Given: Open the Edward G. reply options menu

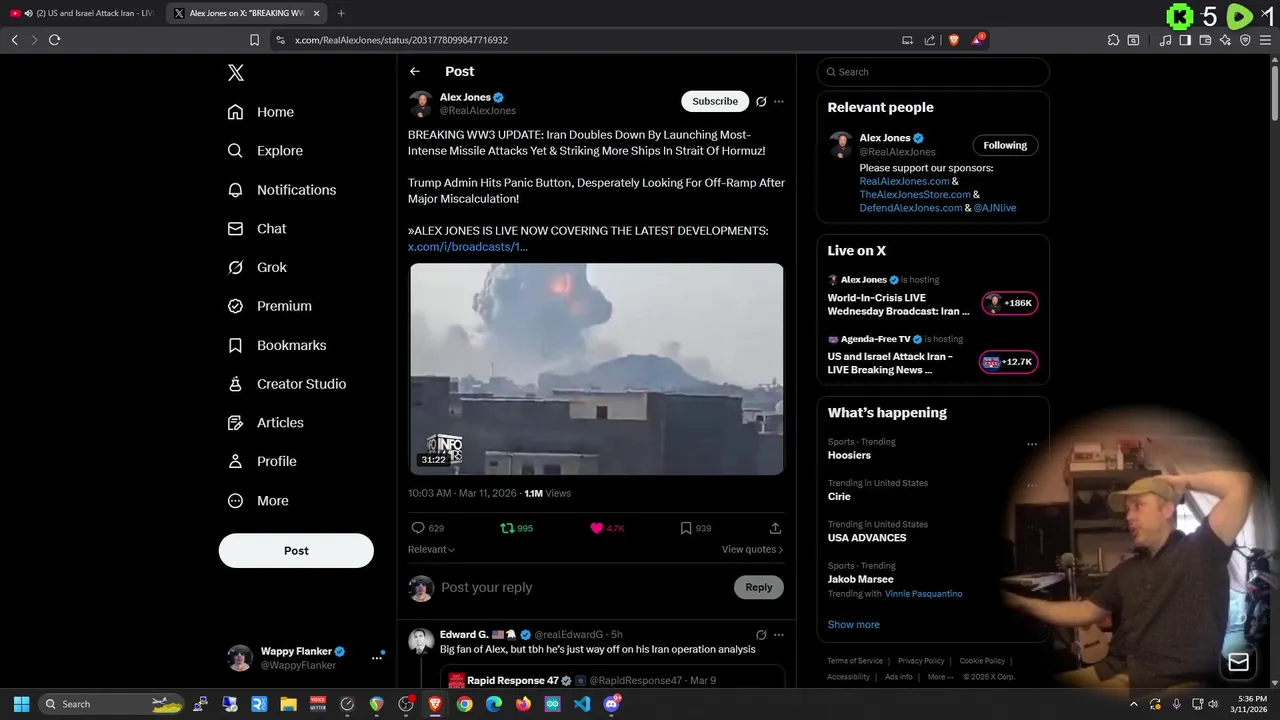Looking at the screenshot, I should point(779,635).
